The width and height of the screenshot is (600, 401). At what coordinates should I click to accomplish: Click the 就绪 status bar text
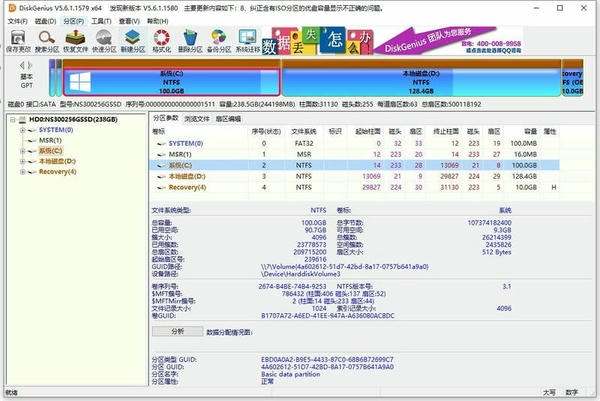tap(12, 393)
